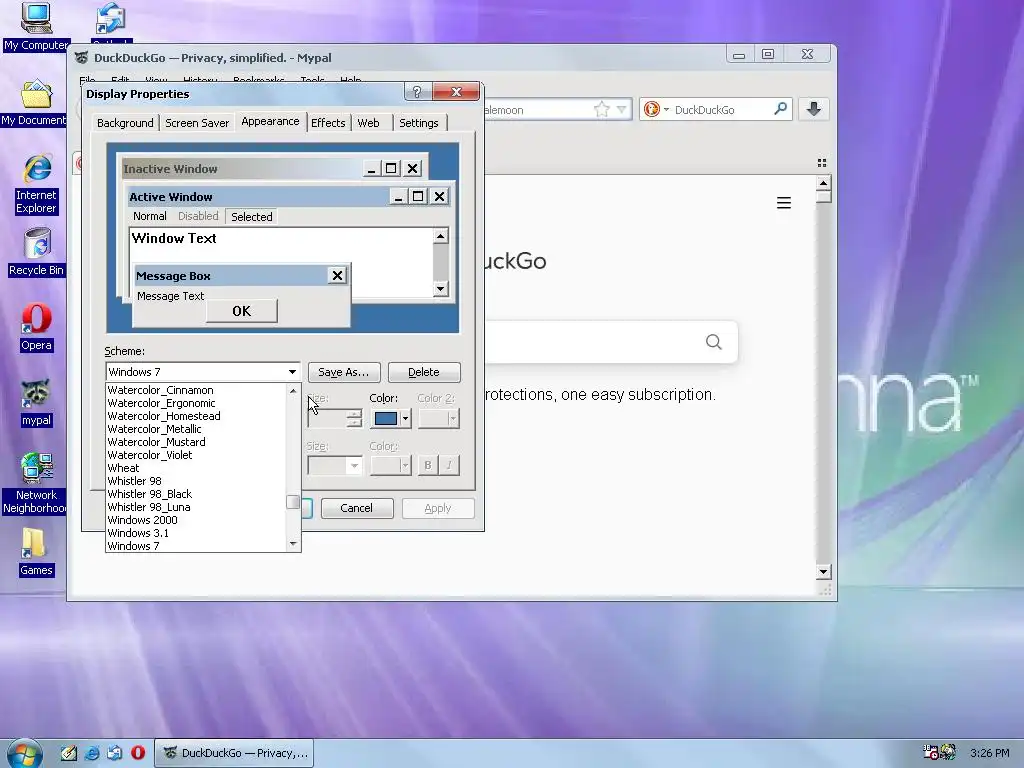Open My Documents desktop folder icon
This screenshot has width=1024, height=768.
[36, 103]
